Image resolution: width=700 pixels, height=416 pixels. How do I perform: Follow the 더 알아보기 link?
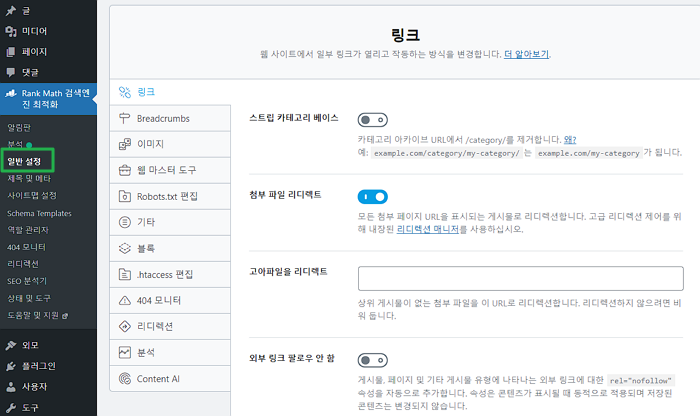[526, 54]
